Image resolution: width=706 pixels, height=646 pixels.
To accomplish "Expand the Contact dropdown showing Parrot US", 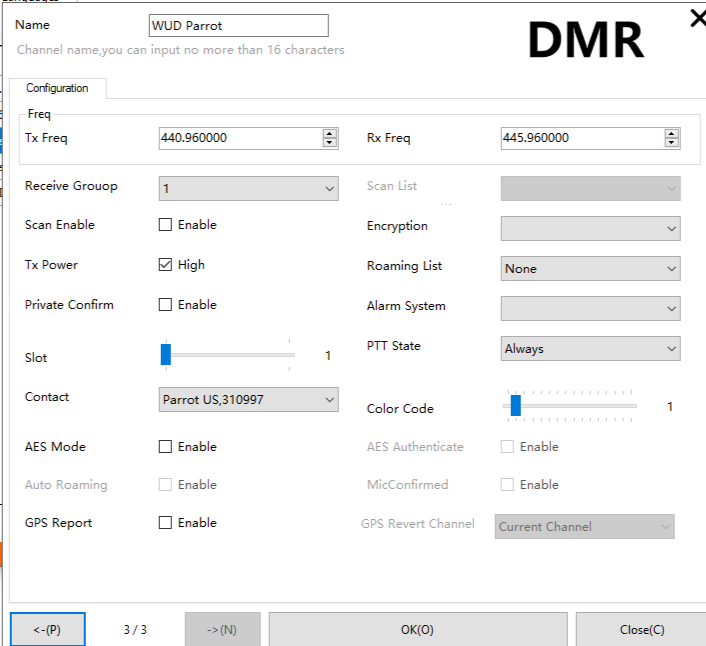I will [248, 400].
